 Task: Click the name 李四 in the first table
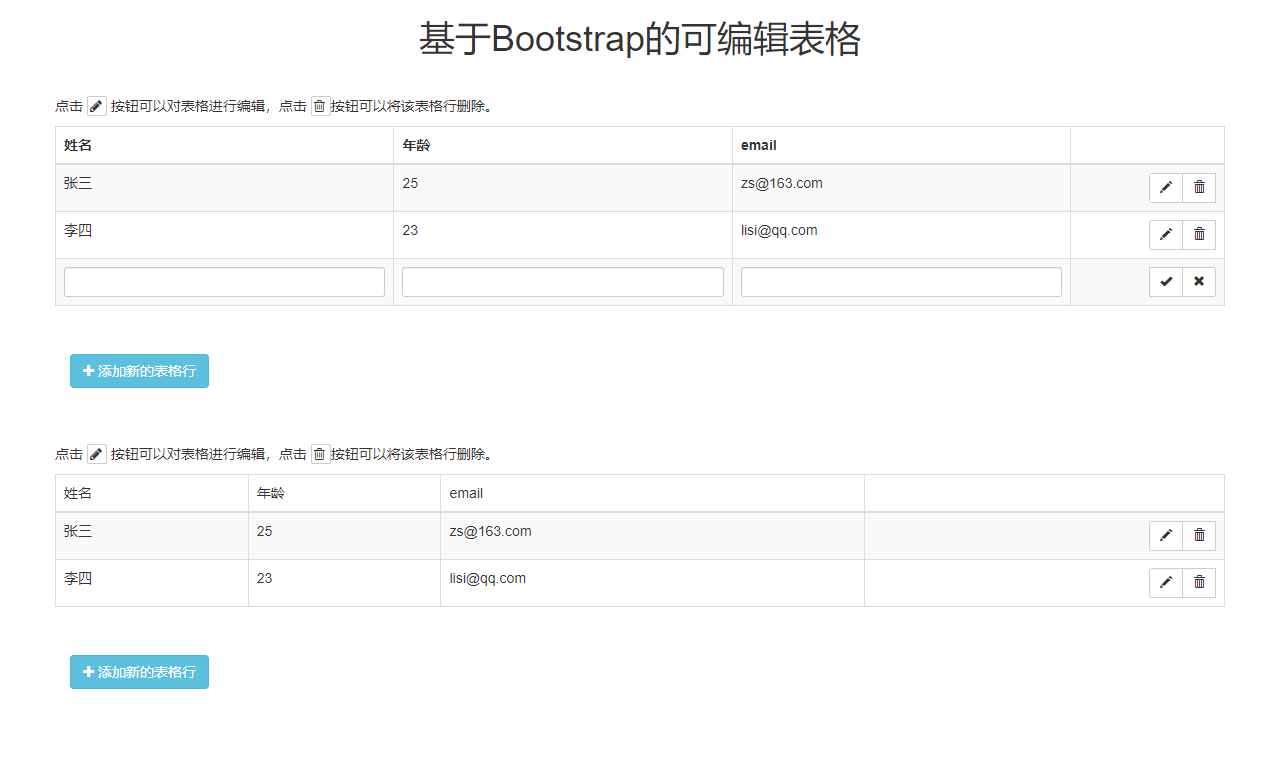(x=78, y=230)
